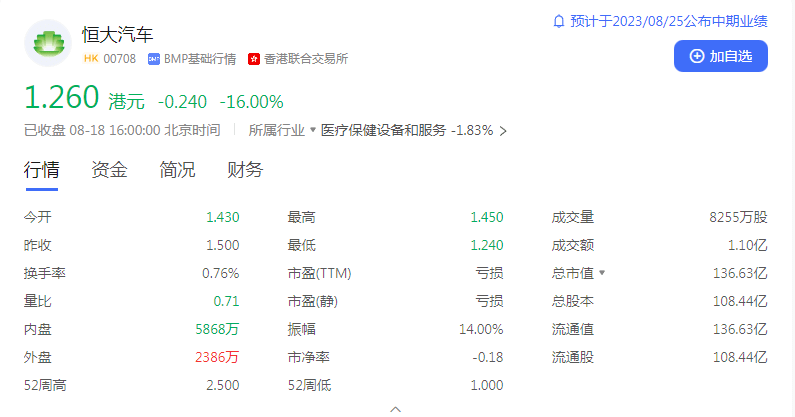Click the 今开 value 1.430
Screen dimensions: 795x417
[223, 217]
